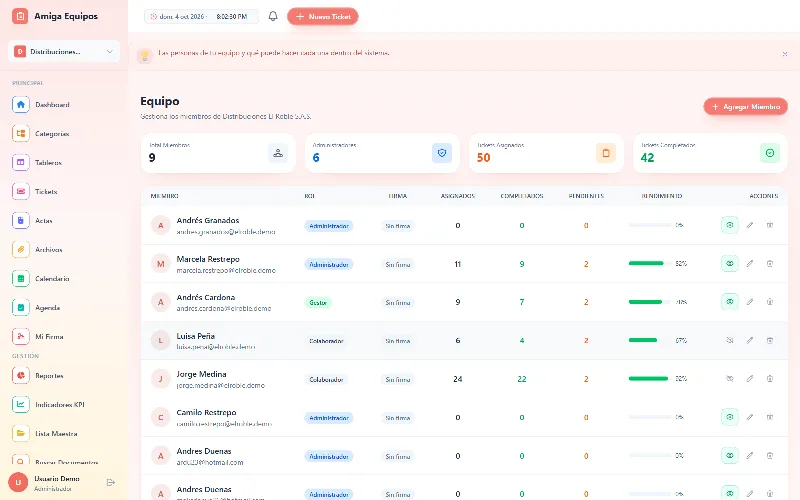Toggle visibility for Andres Duenas arcu23 row
This screenshot has width=800, height=500.
pos(730,456)
